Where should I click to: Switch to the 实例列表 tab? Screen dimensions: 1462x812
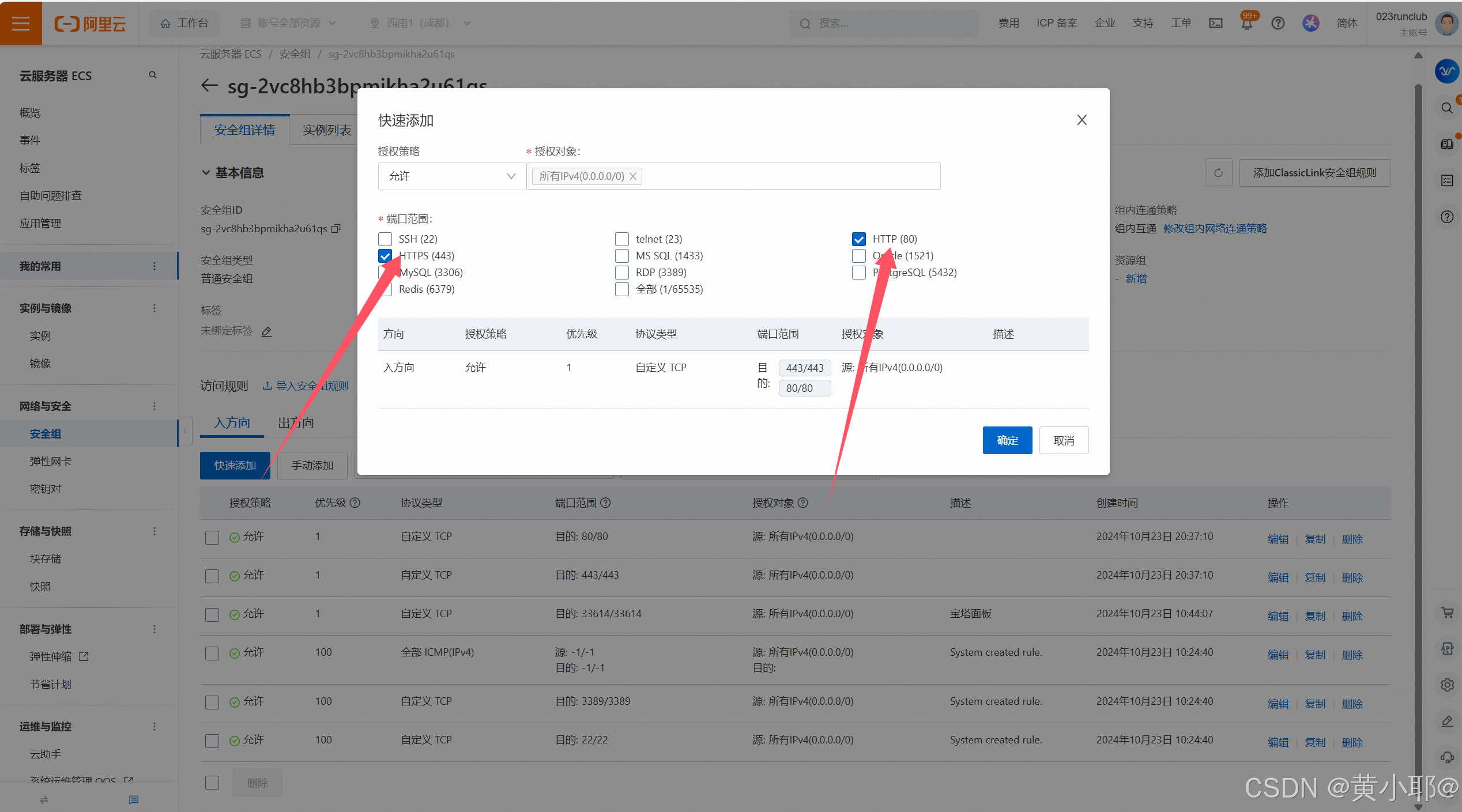(327, 130)
